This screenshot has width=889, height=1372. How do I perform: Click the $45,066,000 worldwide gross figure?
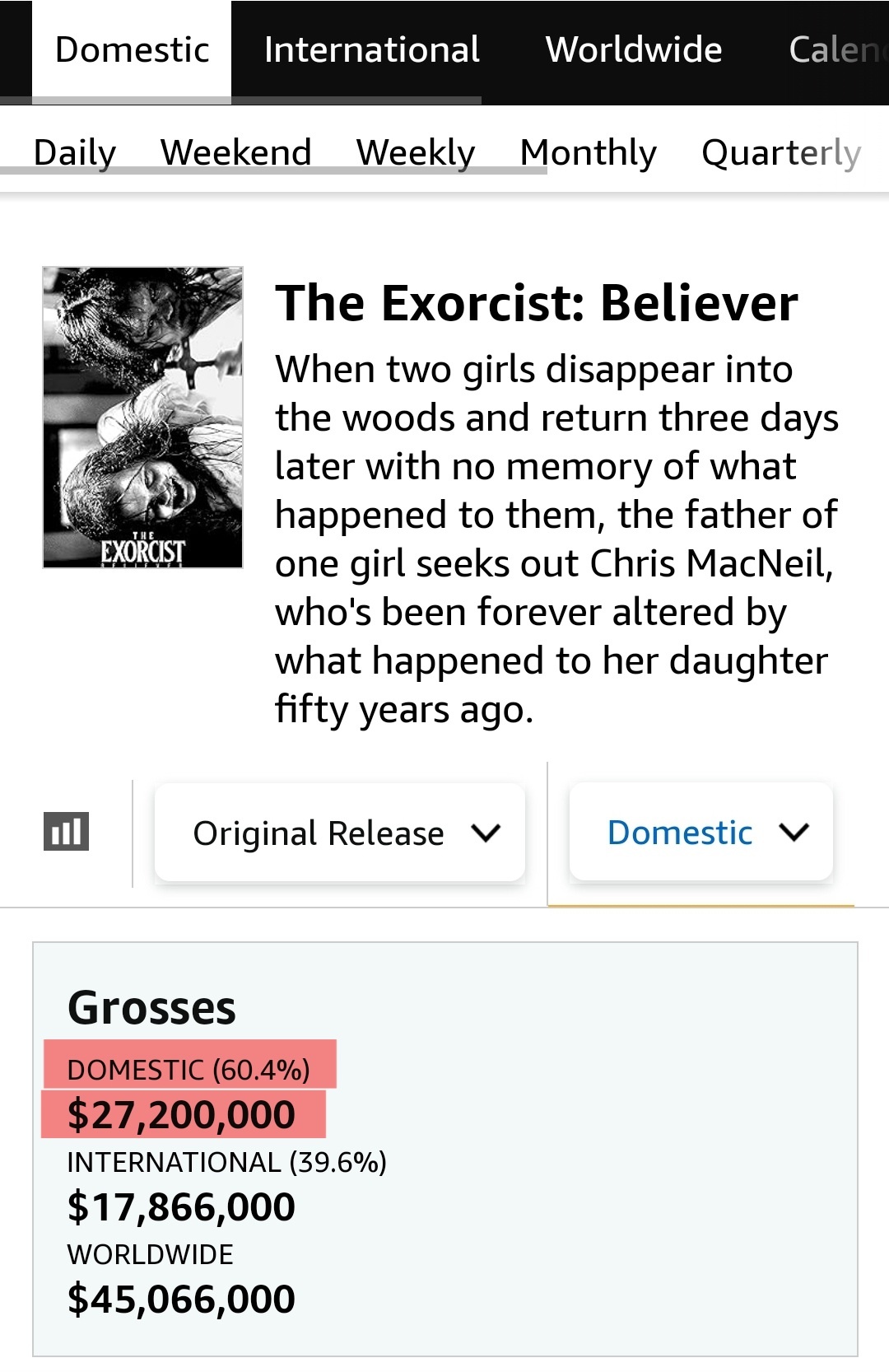tap(182, 1299)
